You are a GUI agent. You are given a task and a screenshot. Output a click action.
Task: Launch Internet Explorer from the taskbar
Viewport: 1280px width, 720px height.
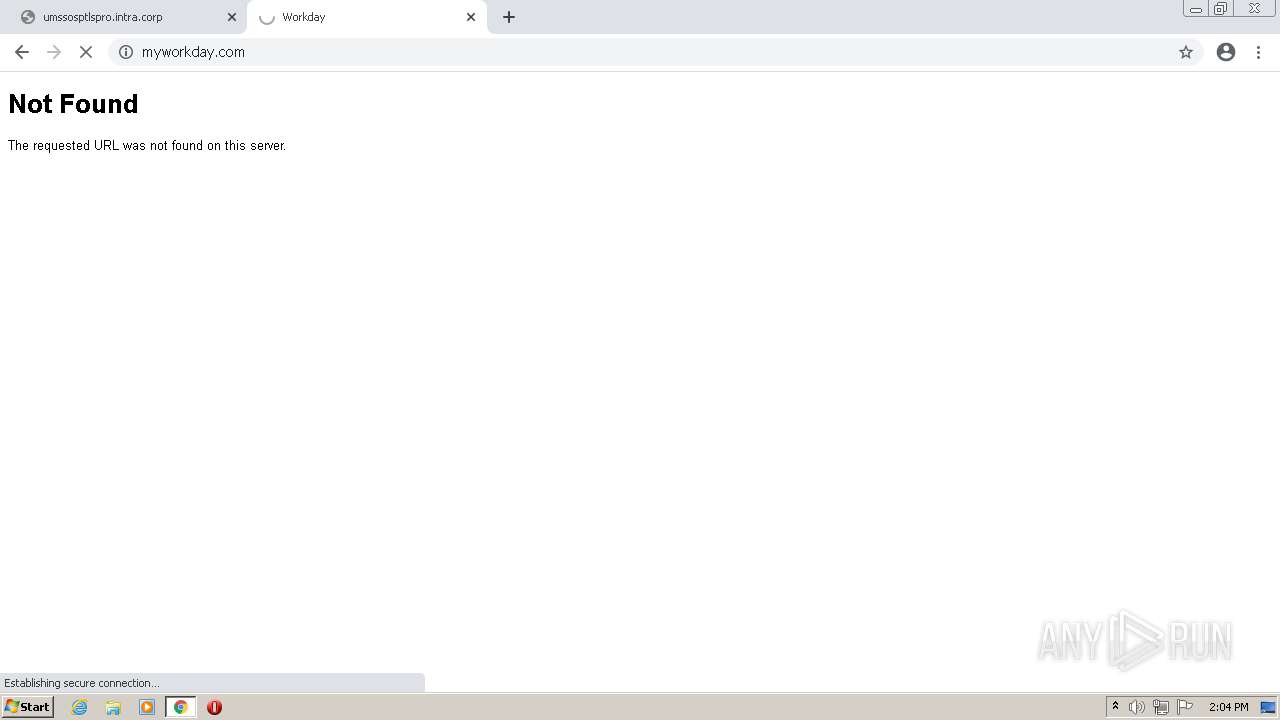click(80, 707)
